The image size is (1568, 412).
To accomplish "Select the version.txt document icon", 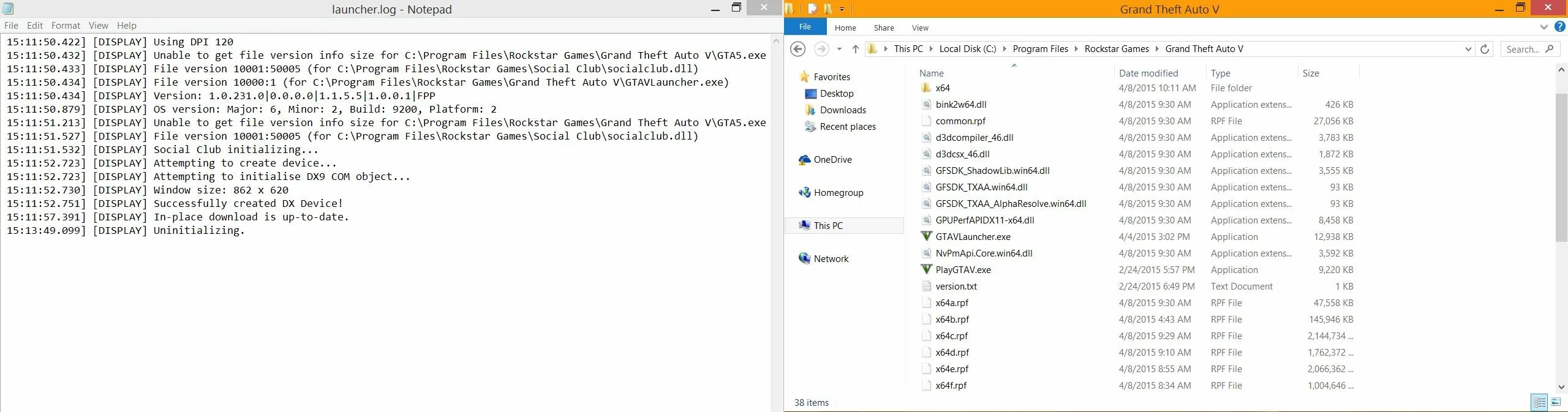I will (x=926, y=287).
